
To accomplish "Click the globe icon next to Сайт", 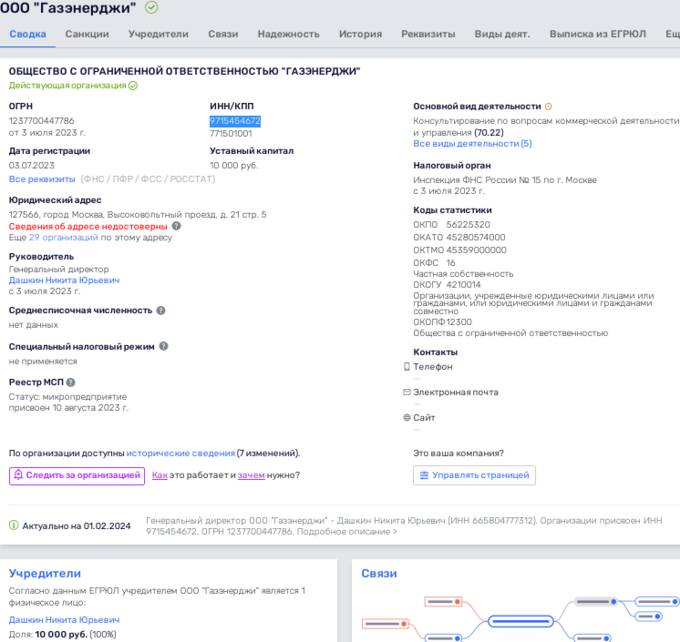I will (x=406, y=417).
